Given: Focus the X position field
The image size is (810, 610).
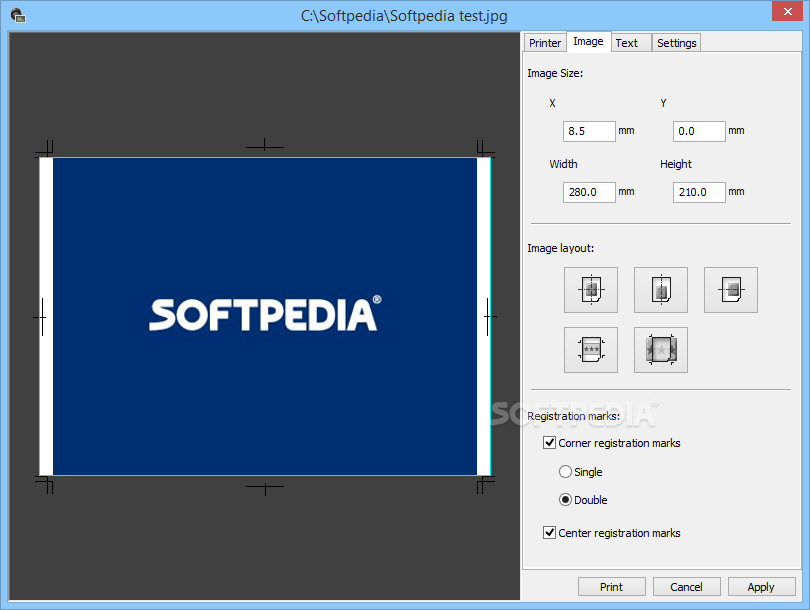Looking at the screenshot, I should (589, 131).
